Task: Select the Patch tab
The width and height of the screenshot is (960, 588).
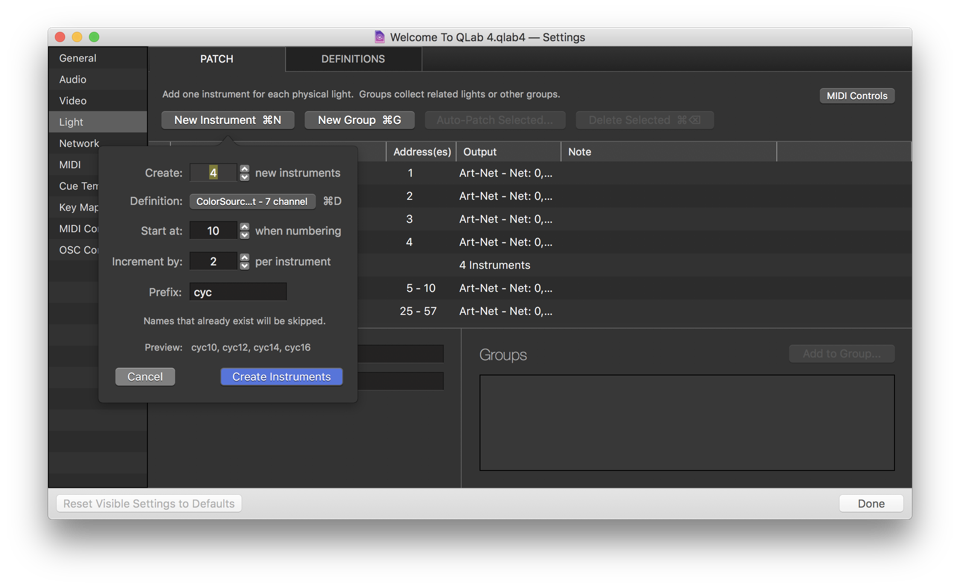Action: point(217,59)
